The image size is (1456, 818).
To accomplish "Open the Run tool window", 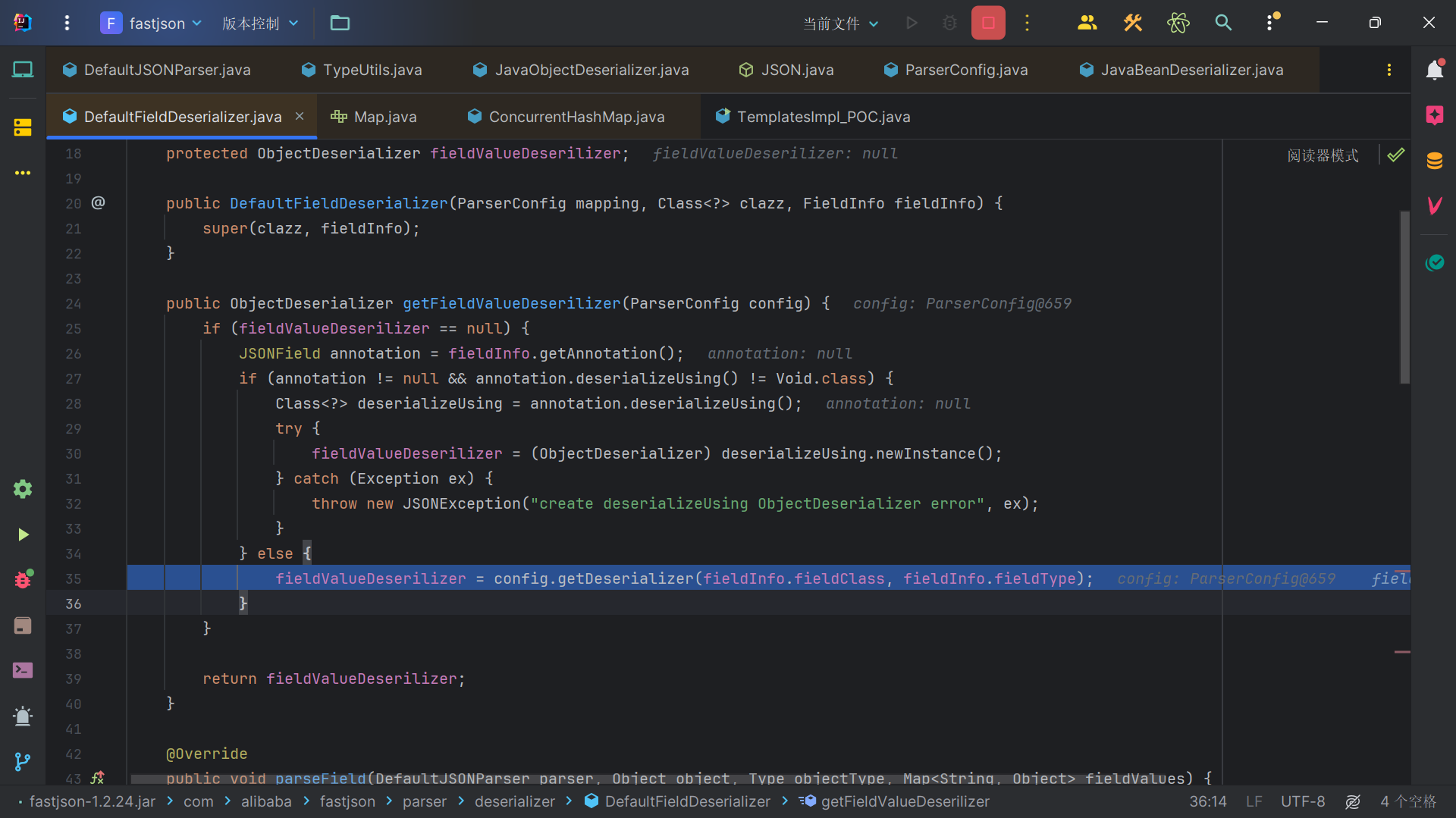I will pyautogui.click(x=23, y=534).
